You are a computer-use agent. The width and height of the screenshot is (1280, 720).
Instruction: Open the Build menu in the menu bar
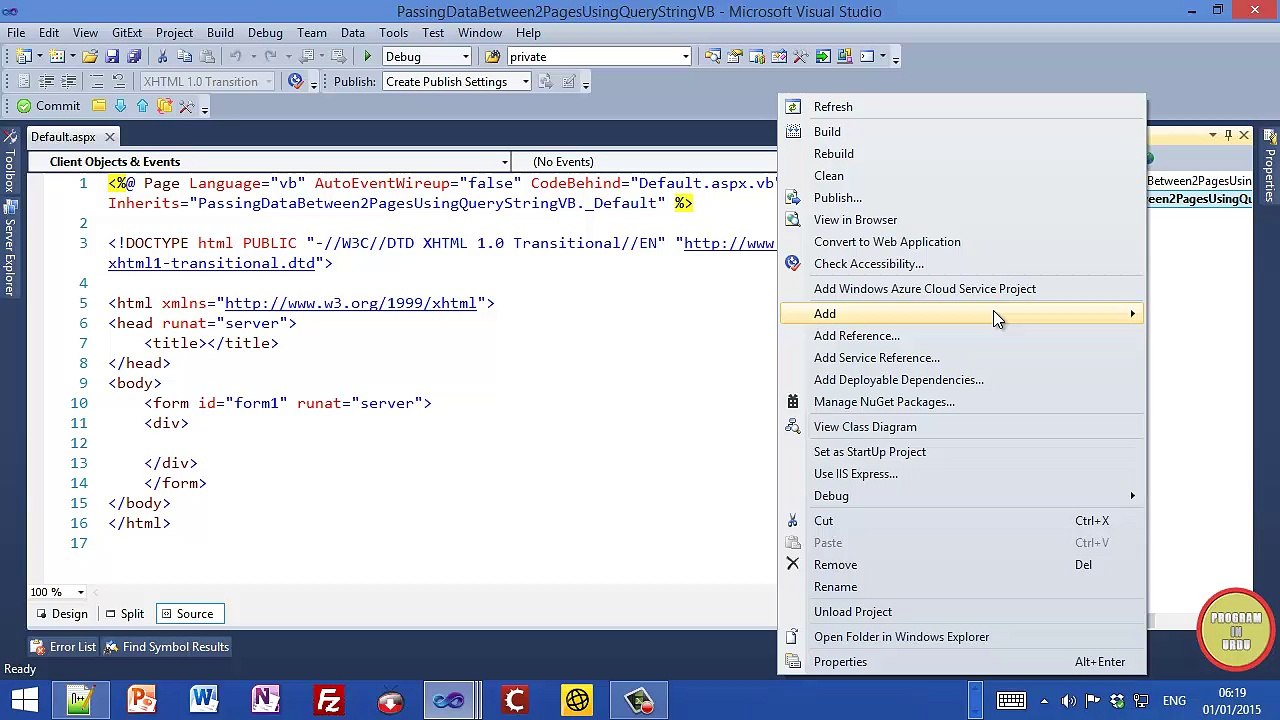click(220, 33)
